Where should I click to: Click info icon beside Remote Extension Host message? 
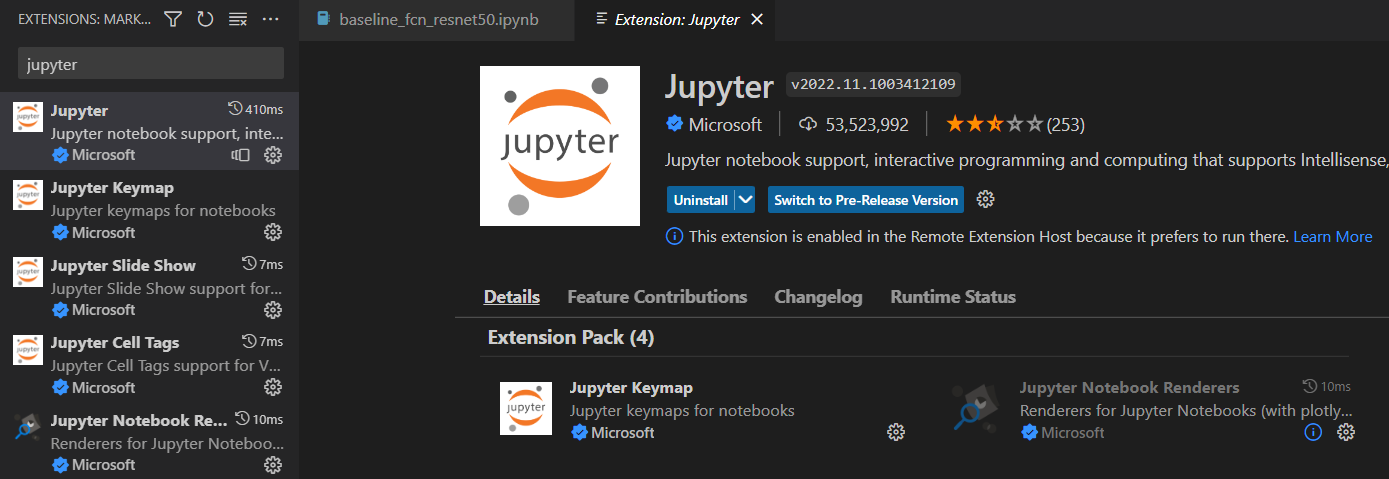(674, 237)
